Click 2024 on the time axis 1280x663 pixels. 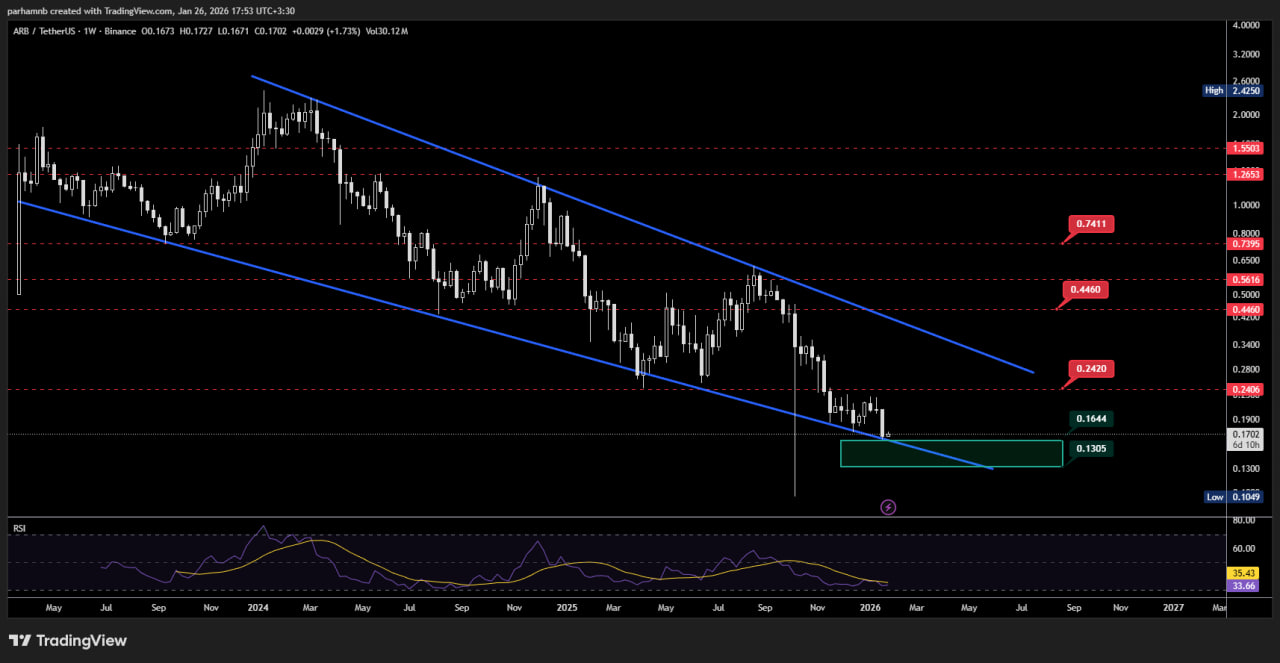tap(258, 607)
